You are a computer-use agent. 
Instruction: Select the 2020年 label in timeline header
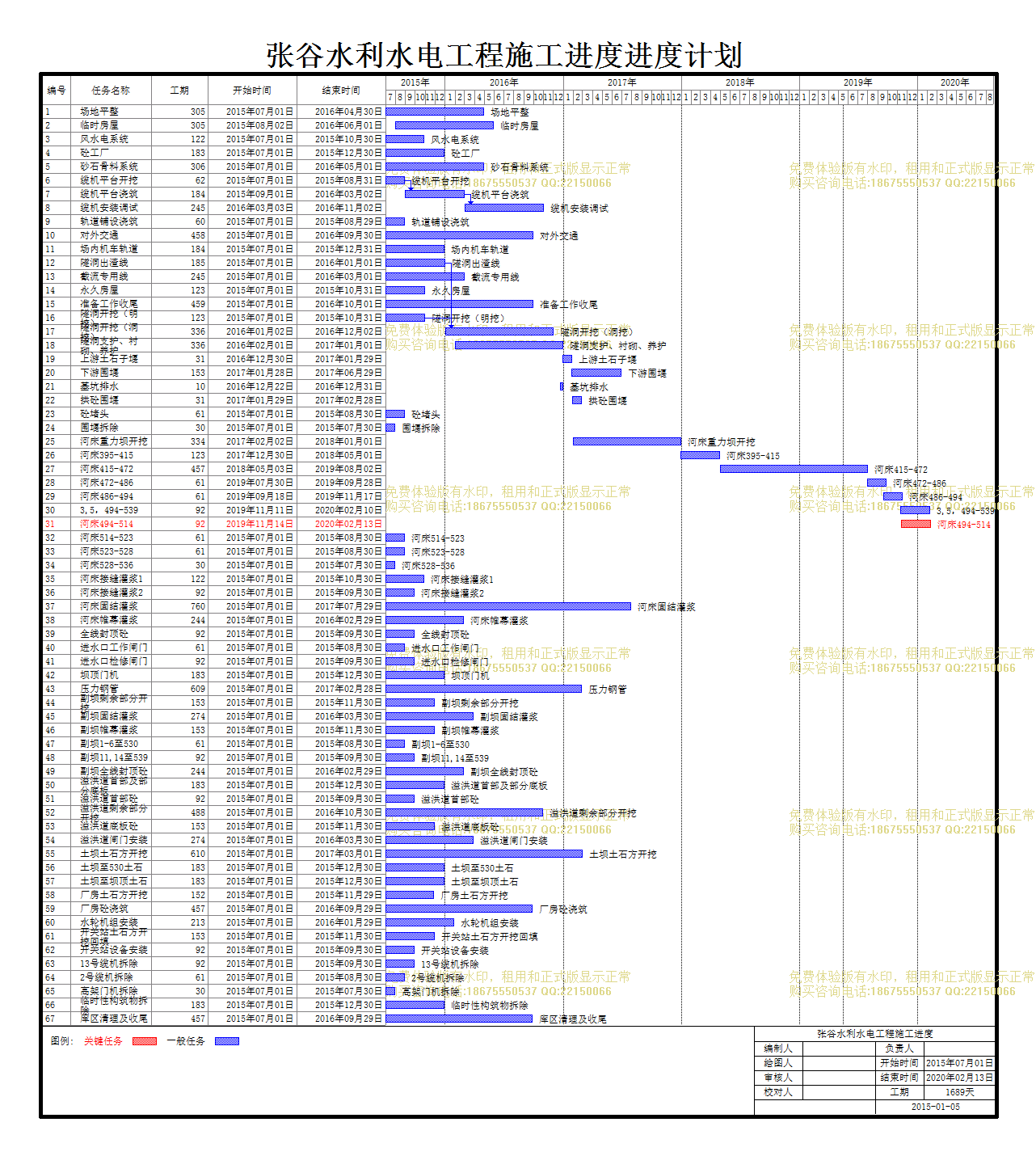tap(955, 82)
